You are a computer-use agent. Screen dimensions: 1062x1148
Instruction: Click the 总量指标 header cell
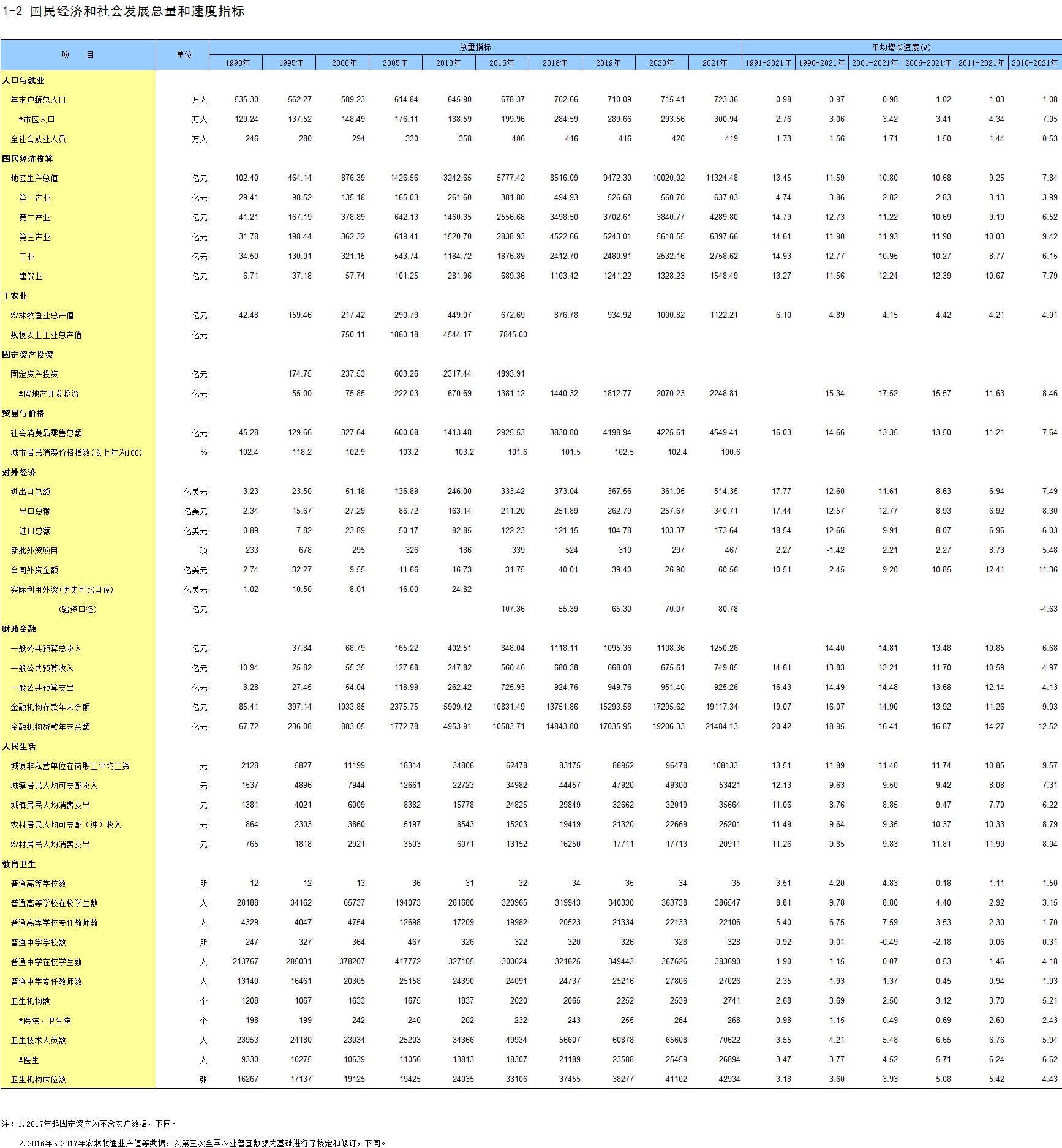click(x=475, y=47)
